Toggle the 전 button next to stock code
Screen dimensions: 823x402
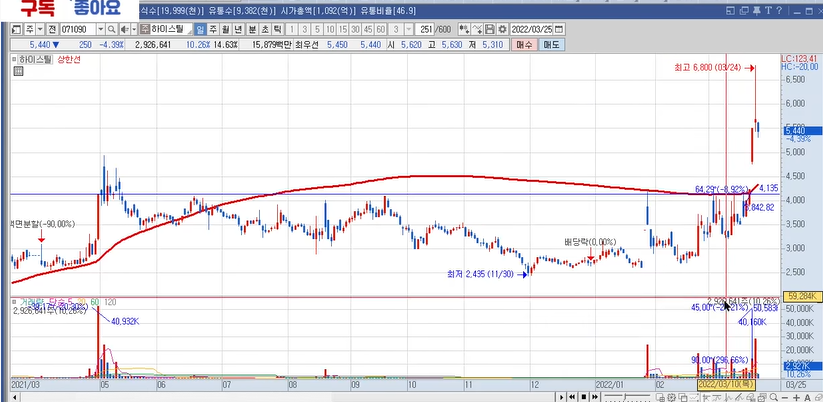pos(52,29)
